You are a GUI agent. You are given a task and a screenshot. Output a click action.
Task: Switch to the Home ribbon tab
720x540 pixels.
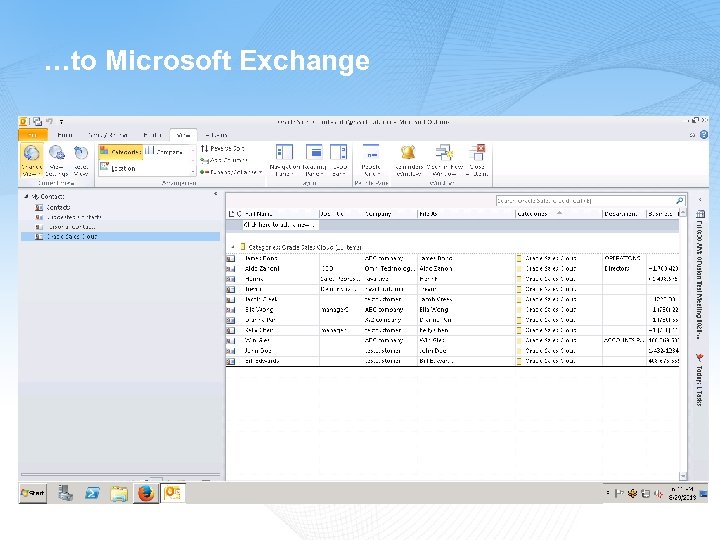point(64,134)
